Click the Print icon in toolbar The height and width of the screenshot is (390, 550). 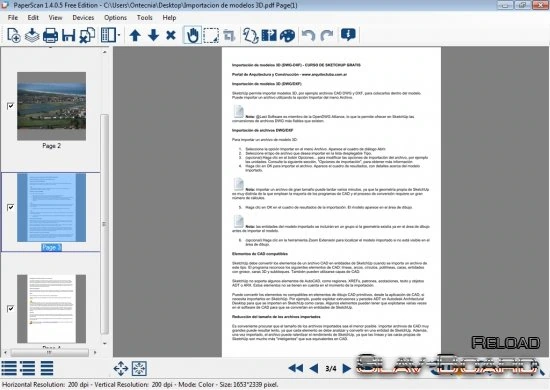point(50,35)
